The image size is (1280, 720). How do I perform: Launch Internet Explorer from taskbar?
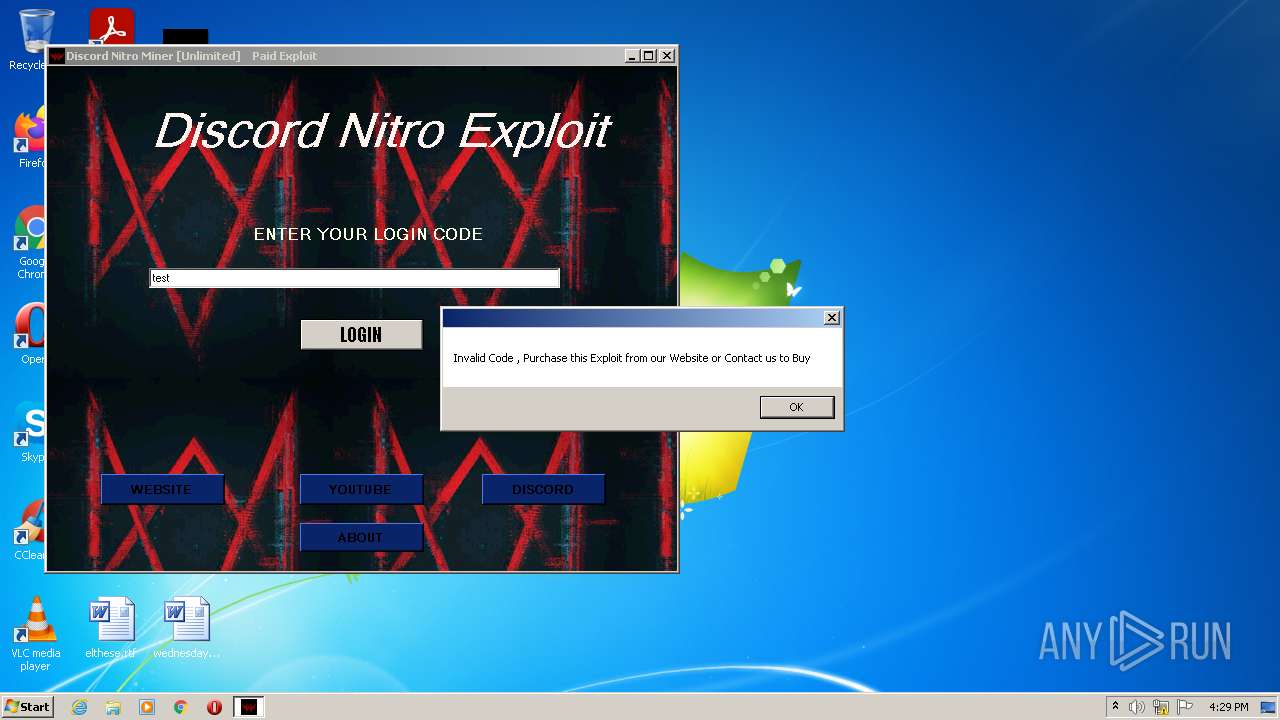(x=79, y=707)
